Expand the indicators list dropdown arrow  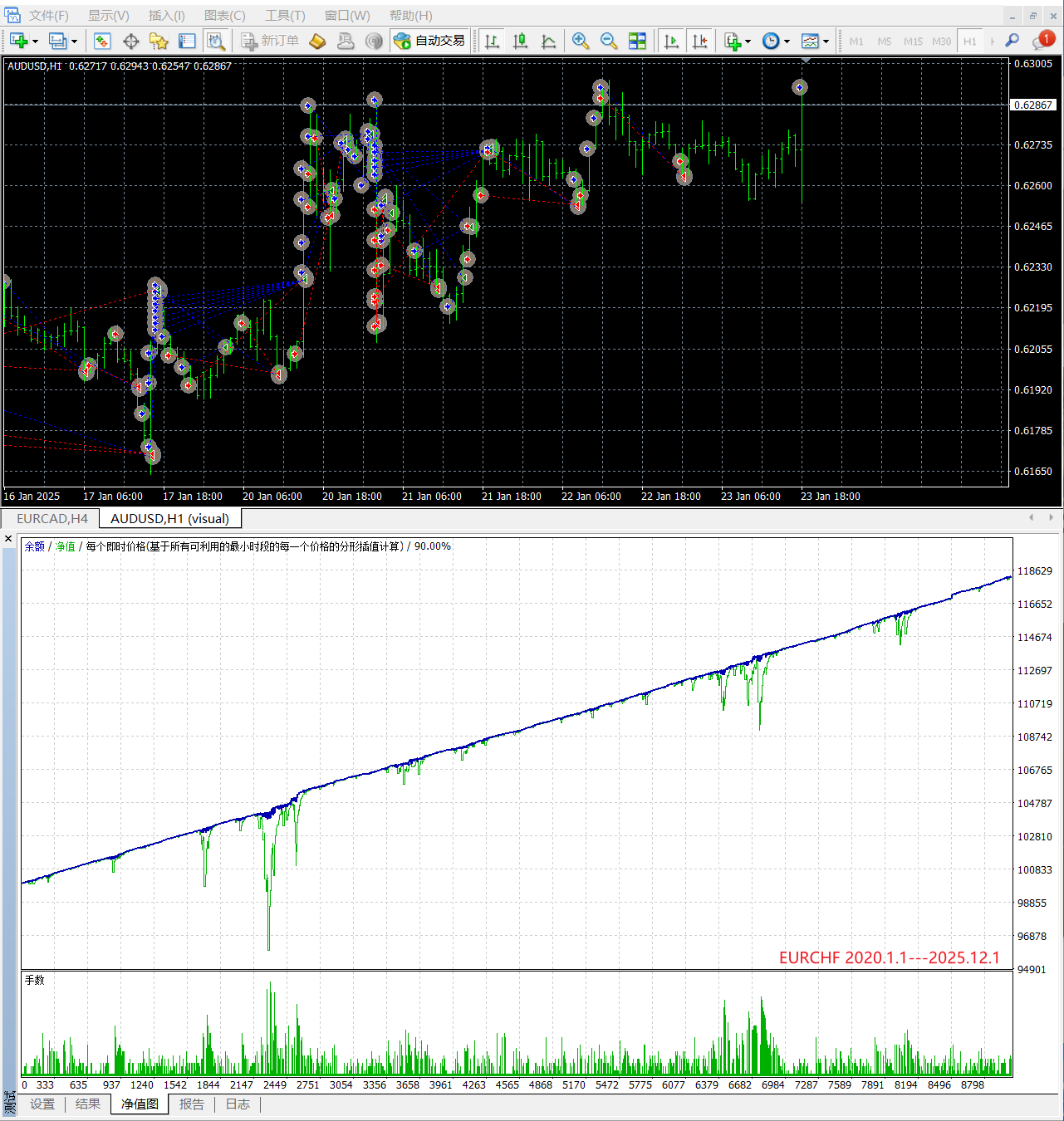(x=748, y=42)
